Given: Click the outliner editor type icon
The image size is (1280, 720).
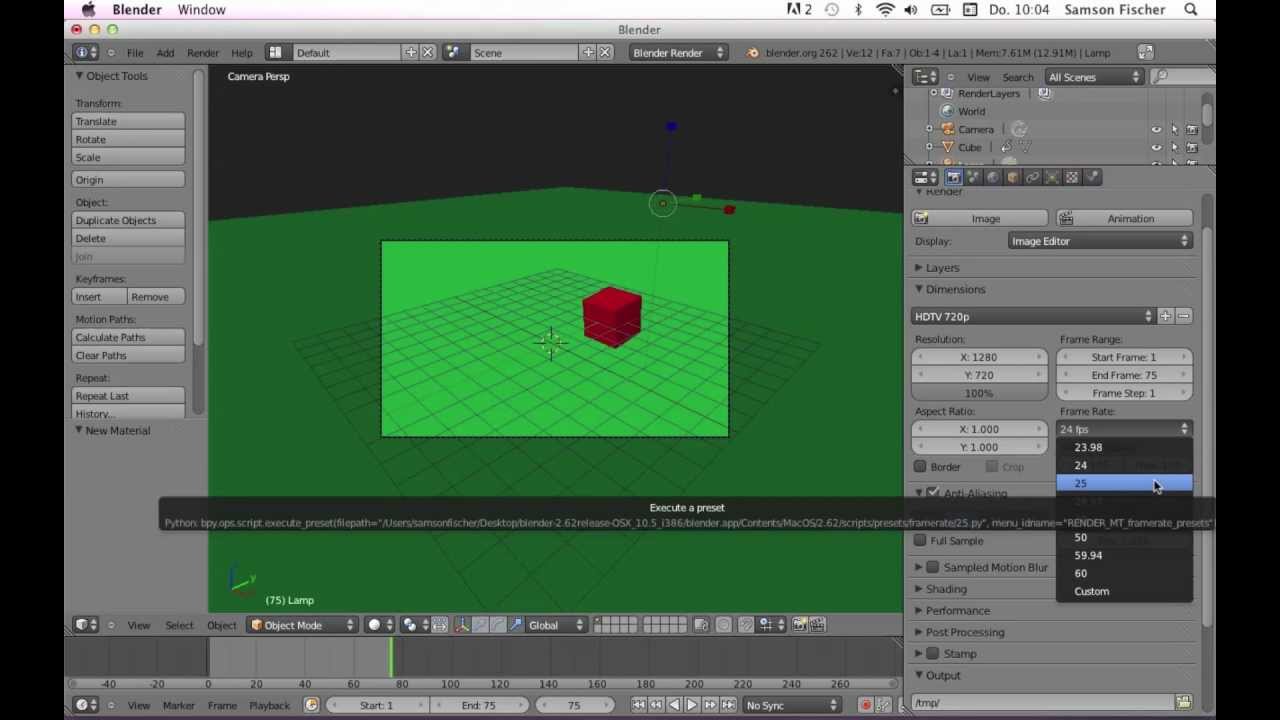Looking at the screenshot, I should point(925,77).
